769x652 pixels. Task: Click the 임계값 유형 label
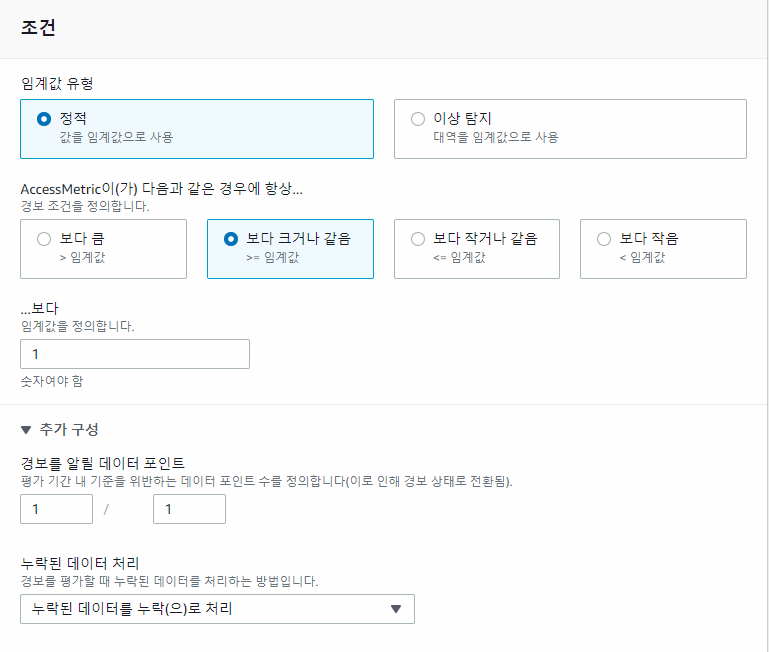(x=57, y=83)
